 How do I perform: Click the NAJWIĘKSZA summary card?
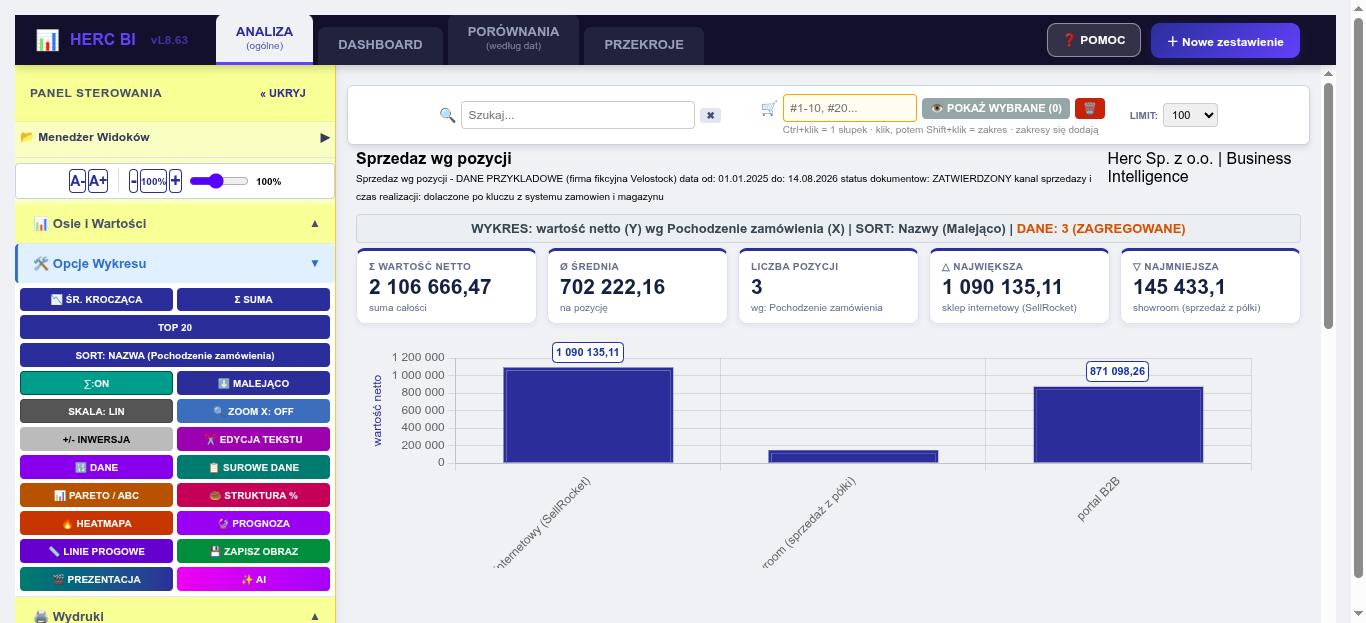tap(1019, 286)
